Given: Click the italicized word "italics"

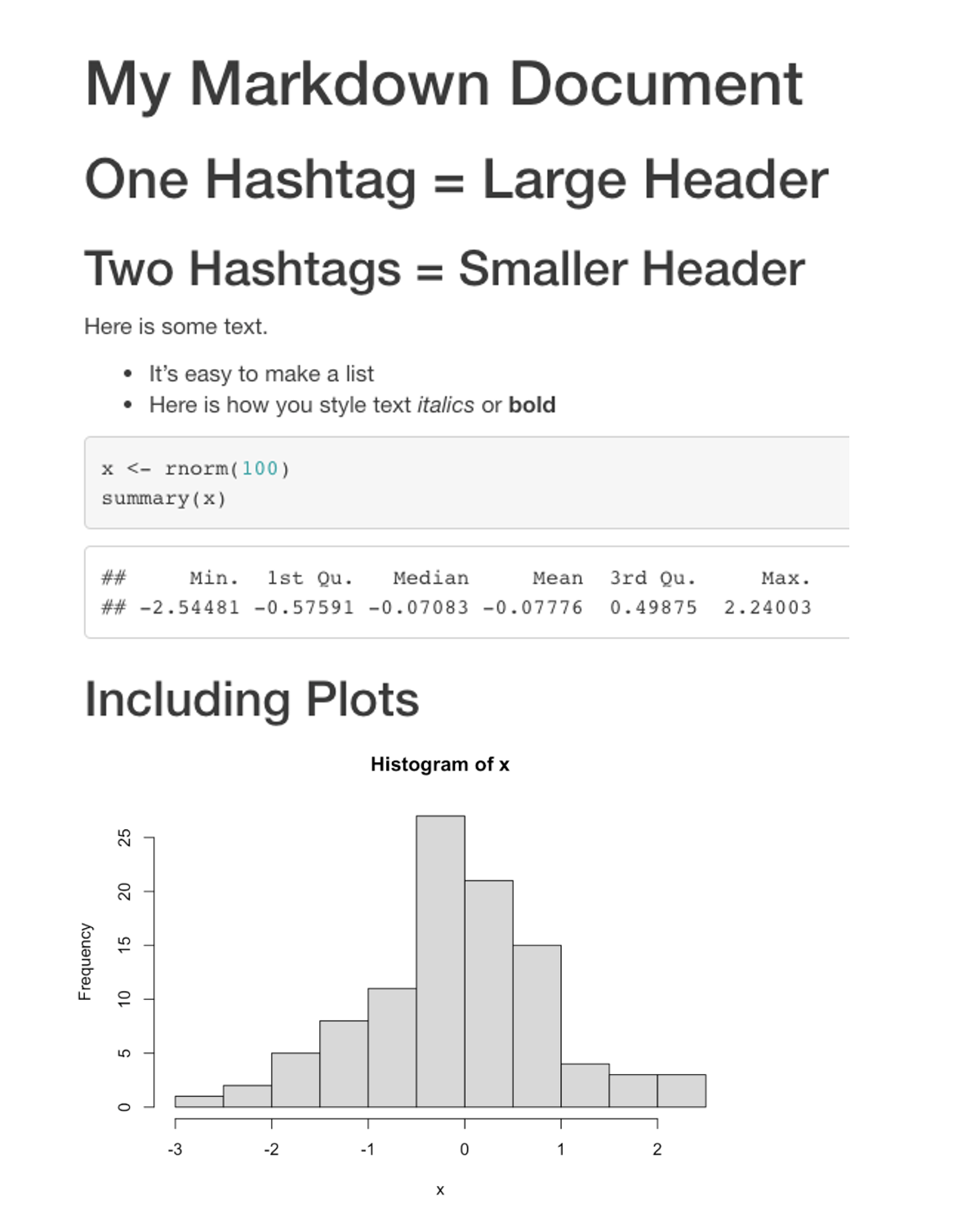Looking at the screenshot, I should [x=445, y=405].
